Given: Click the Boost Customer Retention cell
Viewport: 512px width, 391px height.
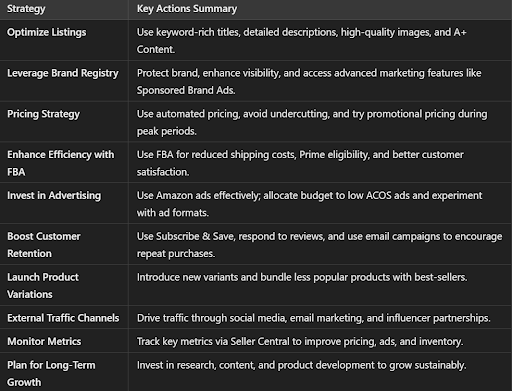Looking at the screenshot, I should pyautogui.click(x=44, y=245).
